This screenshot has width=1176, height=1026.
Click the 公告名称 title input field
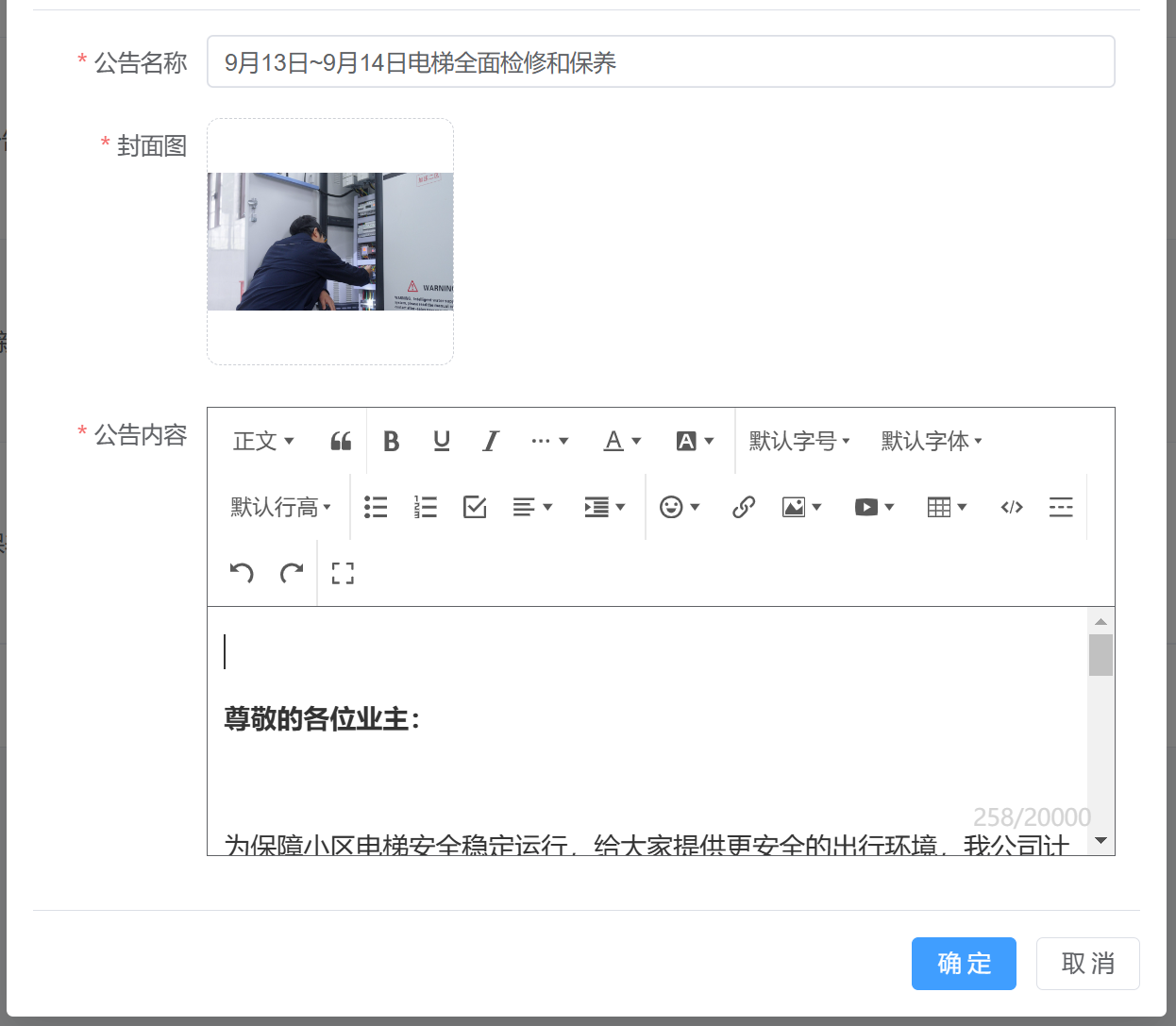tap(661, 62)
